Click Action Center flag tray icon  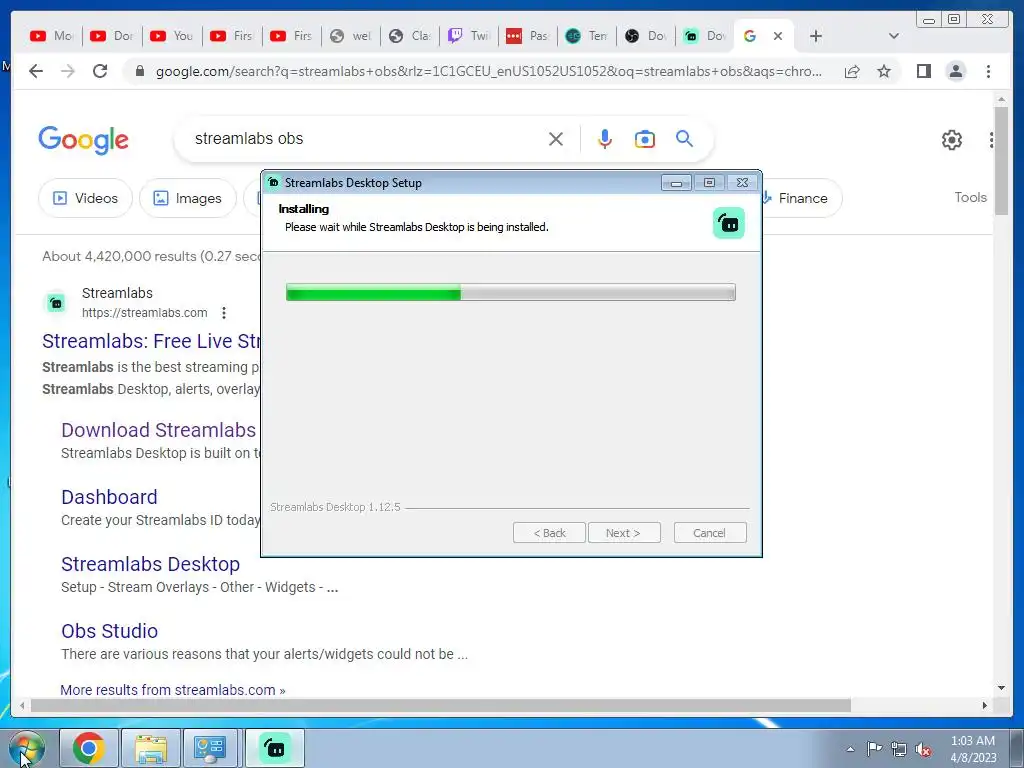tap(874, 748)
